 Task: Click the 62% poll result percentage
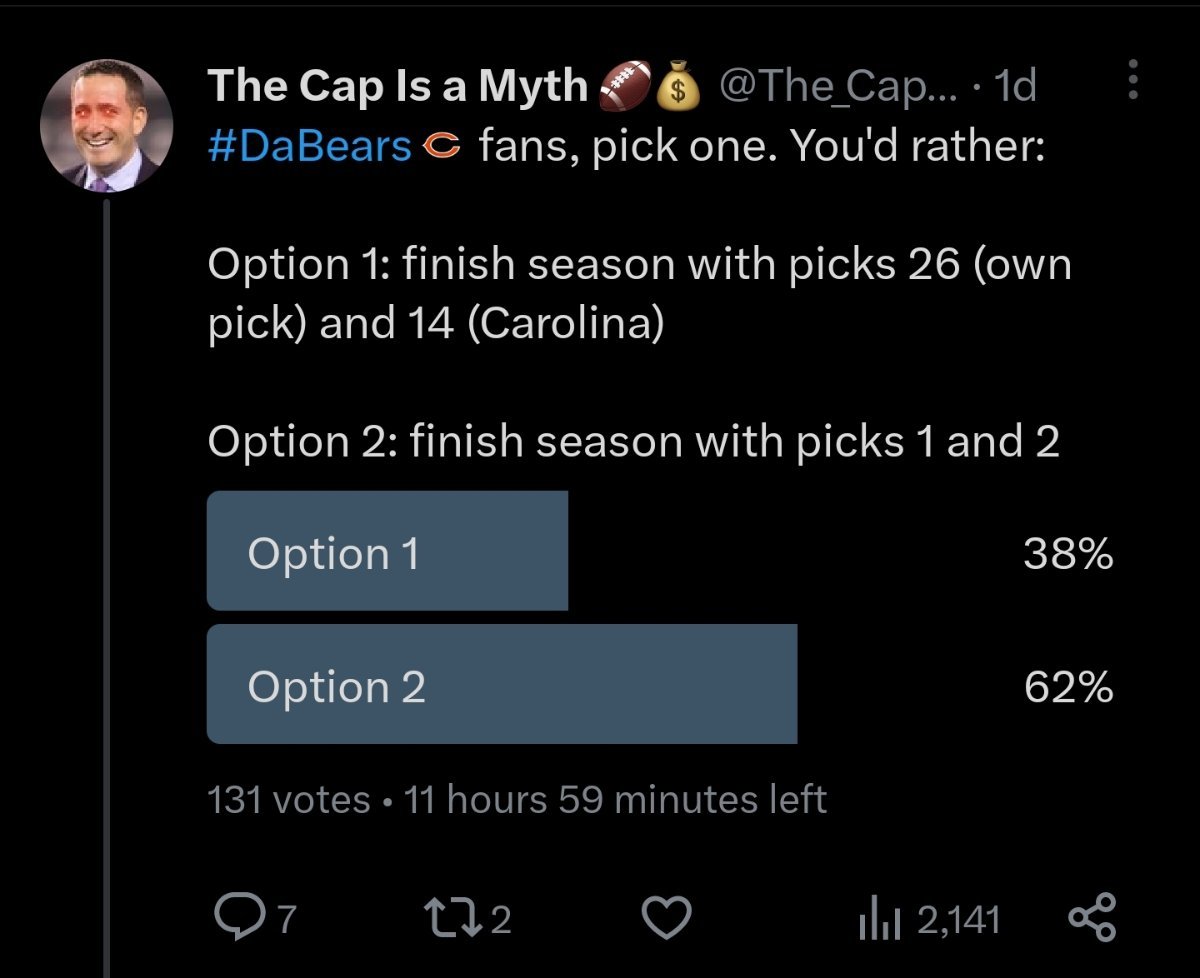tap(1068, 687)
